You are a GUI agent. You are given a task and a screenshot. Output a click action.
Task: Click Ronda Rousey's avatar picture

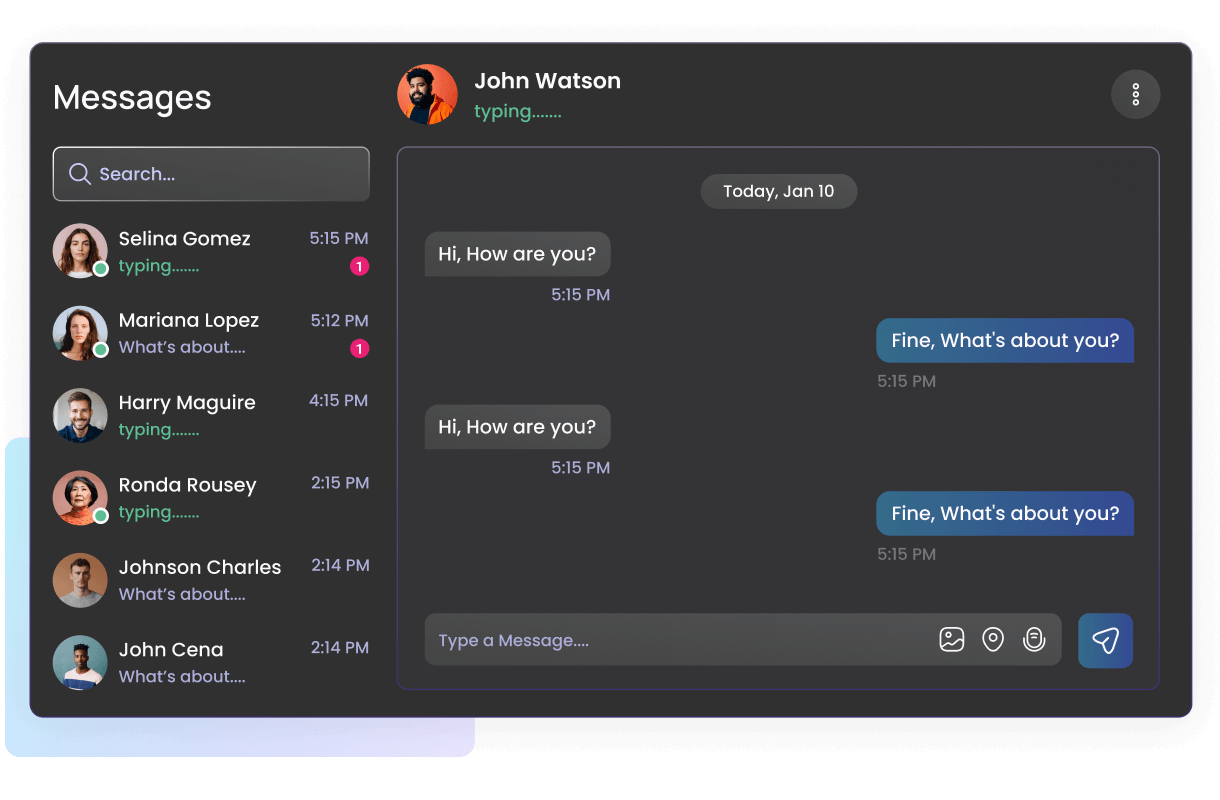click(x=80, y=497)
